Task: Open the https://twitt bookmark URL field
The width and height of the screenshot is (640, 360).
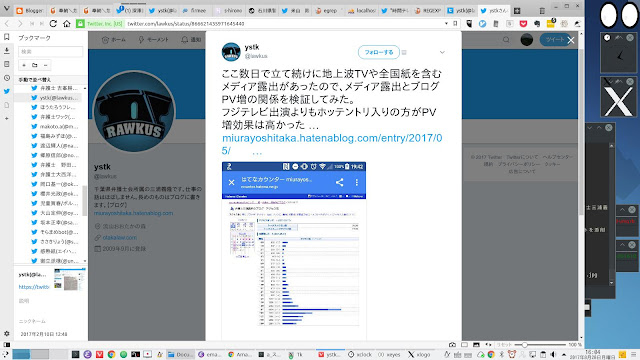Action: 34,287
